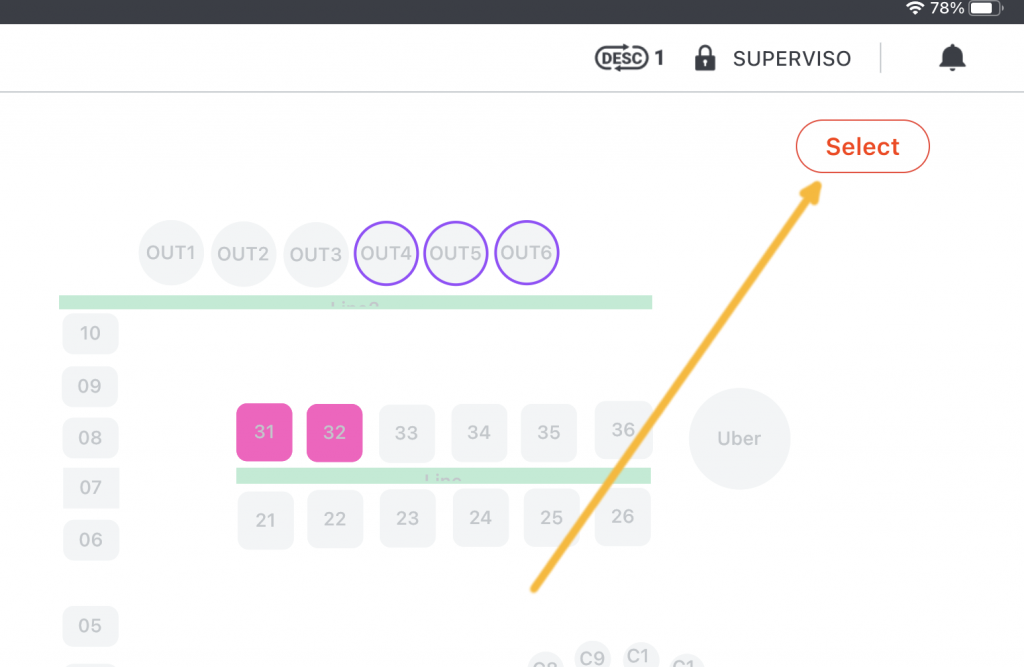Viewport: 1024px width, 667px height.
Task: Pick the OUT3 table circle
Action: coord(315,254)
